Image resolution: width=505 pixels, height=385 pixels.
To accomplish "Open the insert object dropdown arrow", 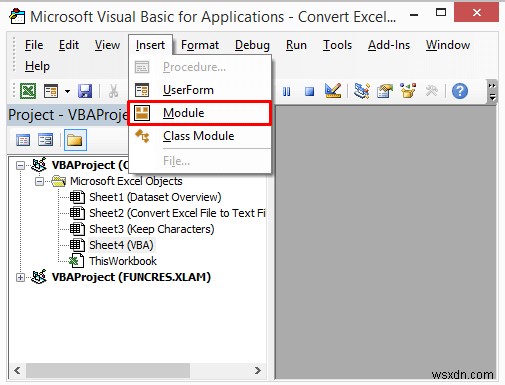I will coord(67,91).
